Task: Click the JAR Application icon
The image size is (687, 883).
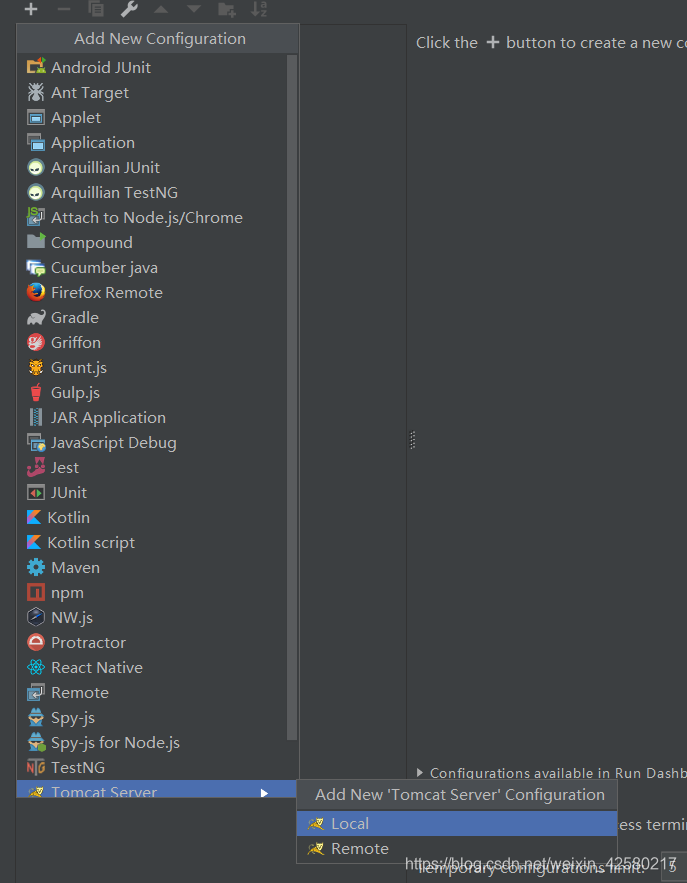Action: tap(36, 417)
